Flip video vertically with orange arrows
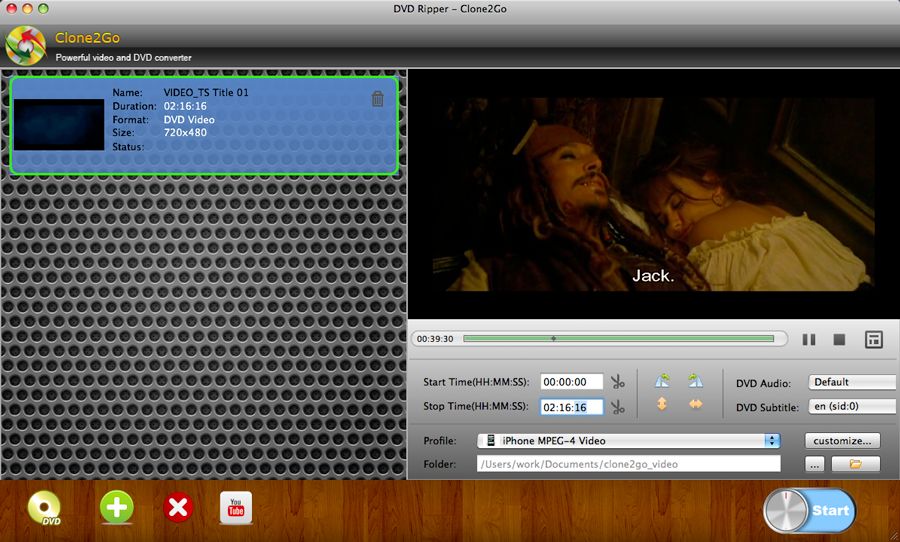This screenshot has width=900, height=542. pyautogui.click(x=662, y=404)
